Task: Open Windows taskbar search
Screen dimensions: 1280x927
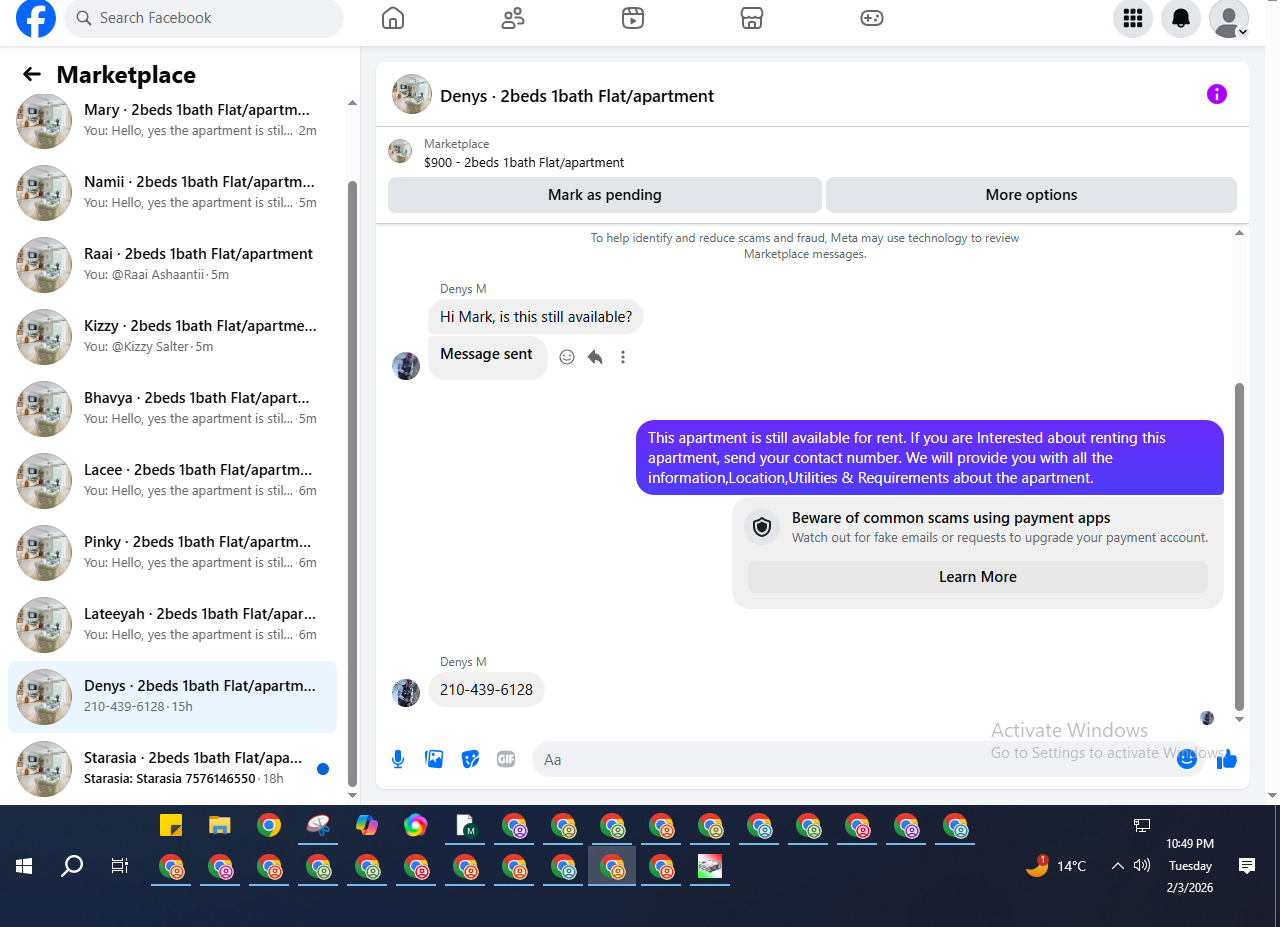Action: 72,866
